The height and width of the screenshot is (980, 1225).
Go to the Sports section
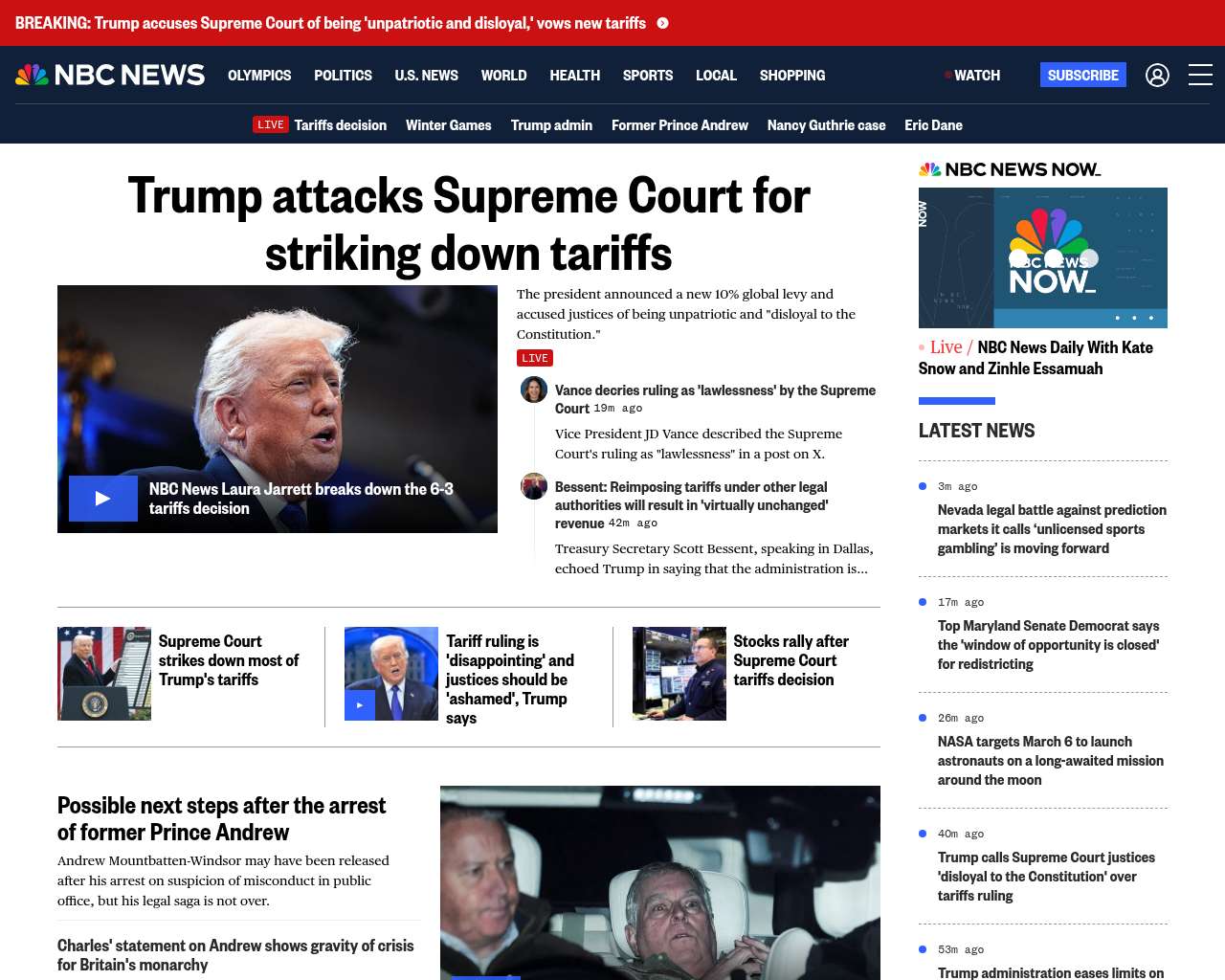coord(648,75)
